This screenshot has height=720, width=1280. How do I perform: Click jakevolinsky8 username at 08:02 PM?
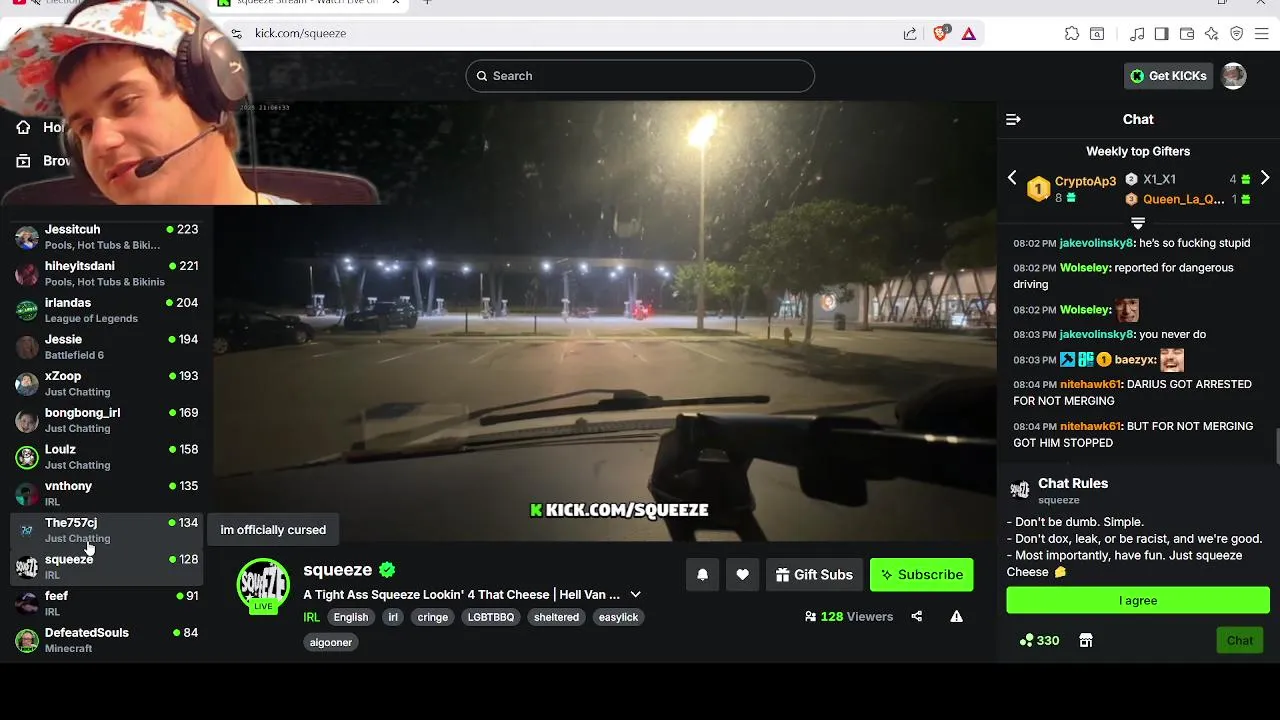pyautogui.click(x=1096, y=243)
